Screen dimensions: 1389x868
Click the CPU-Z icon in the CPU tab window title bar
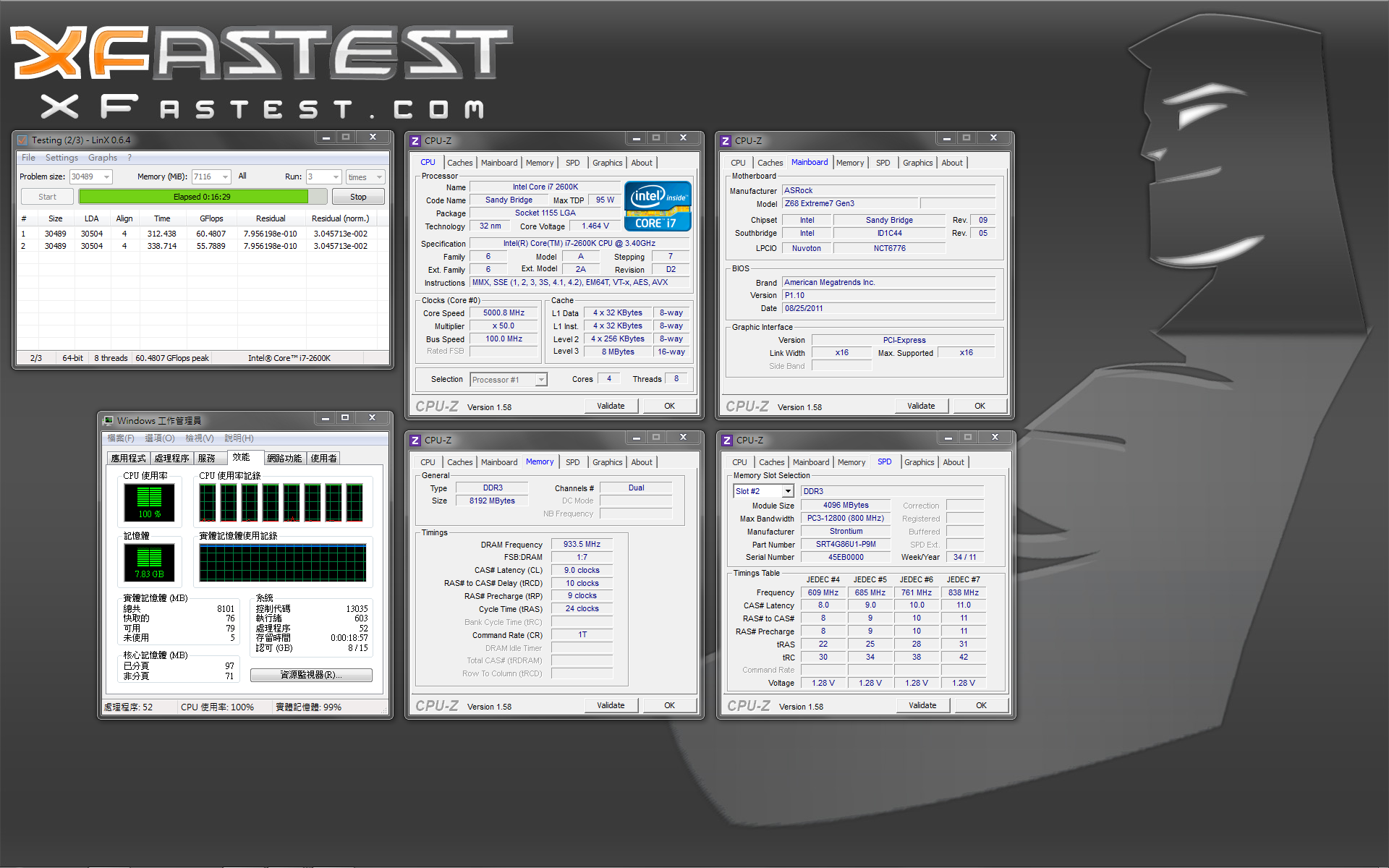coord(415,141)
